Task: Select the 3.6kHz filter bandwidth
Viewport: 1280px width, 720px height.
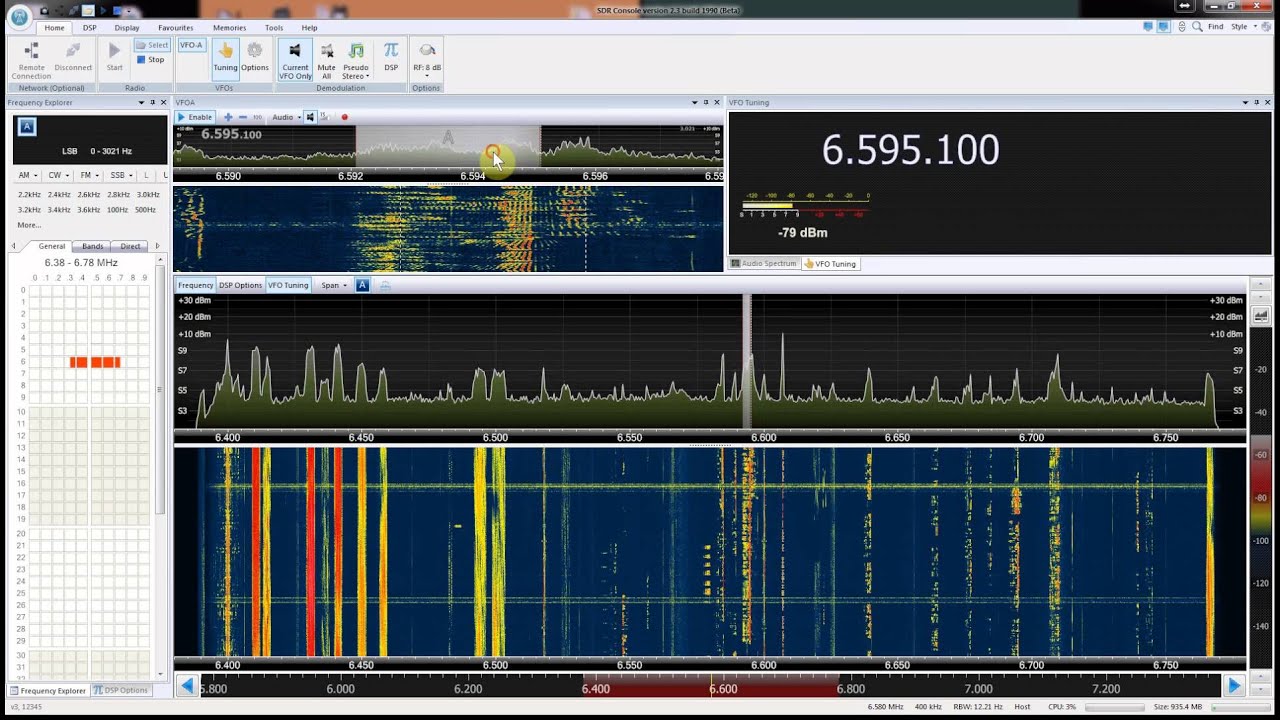Action: (x=88, y=210)
